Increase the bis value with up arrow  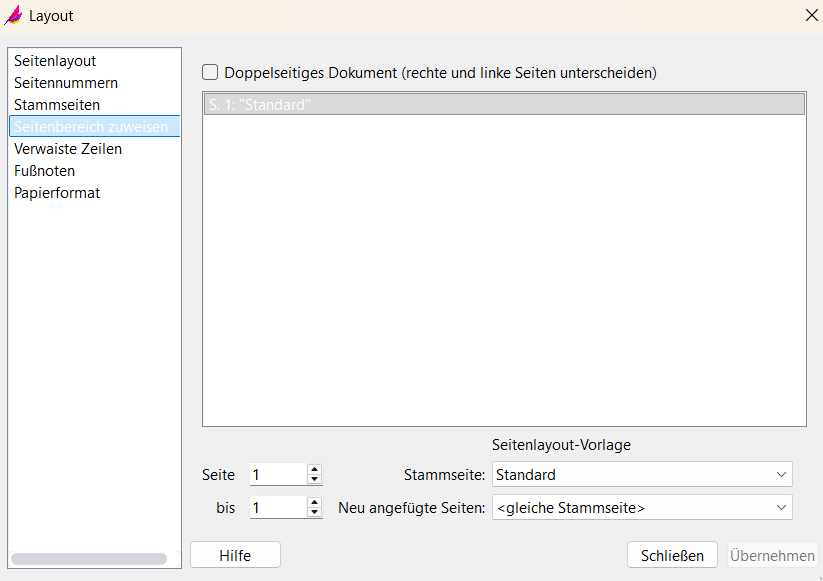click(315, 502)
